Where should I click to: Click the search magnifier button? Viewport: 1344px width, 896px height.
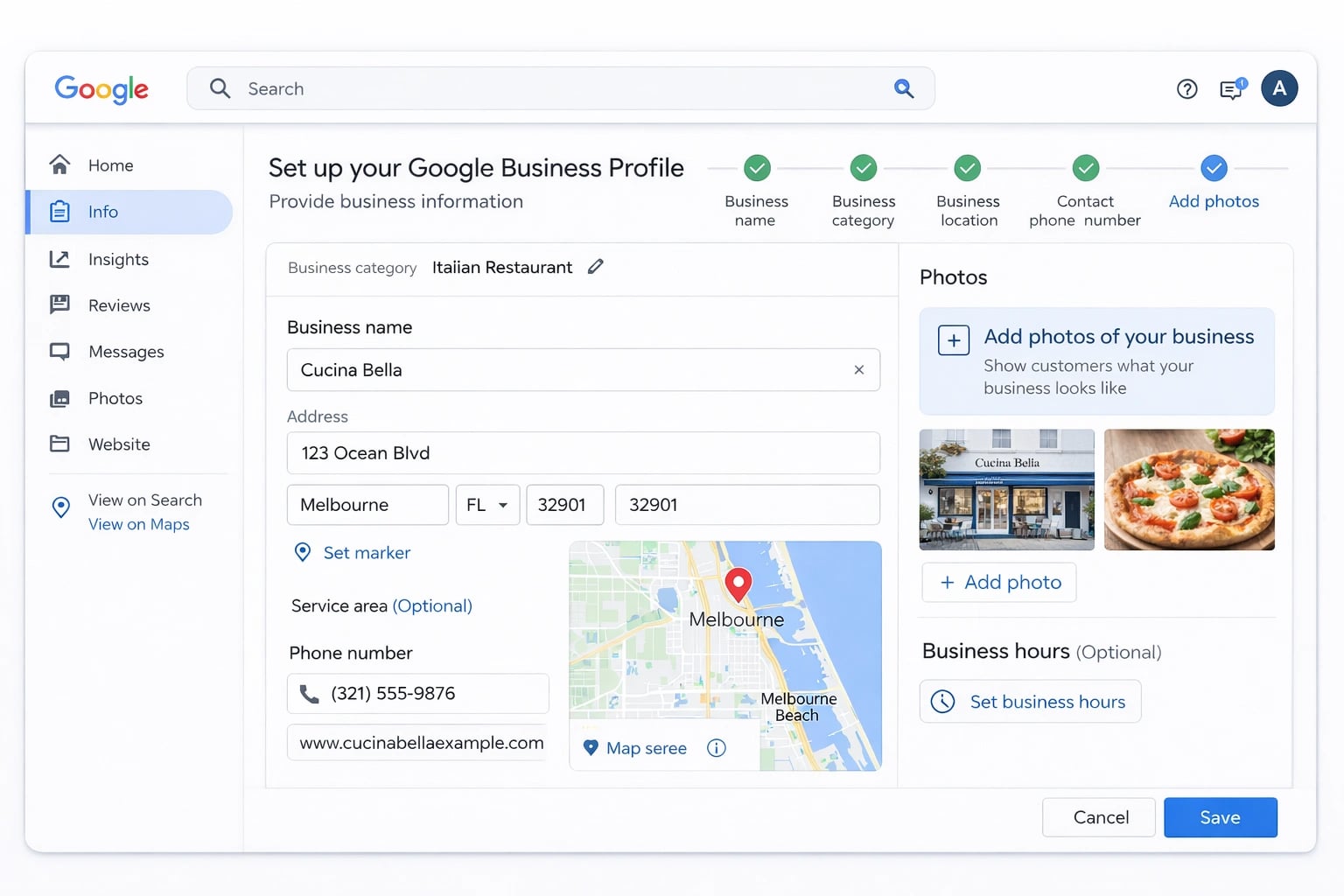coord(904,88)
